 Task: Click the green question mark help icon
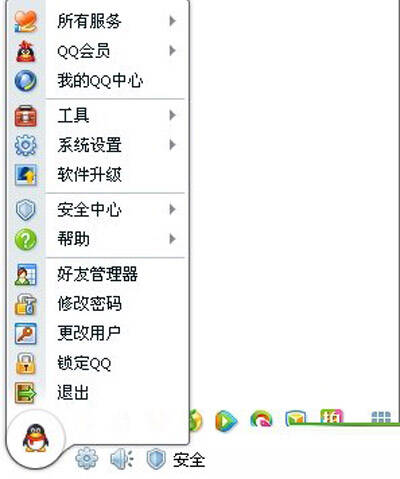point(26,239)
